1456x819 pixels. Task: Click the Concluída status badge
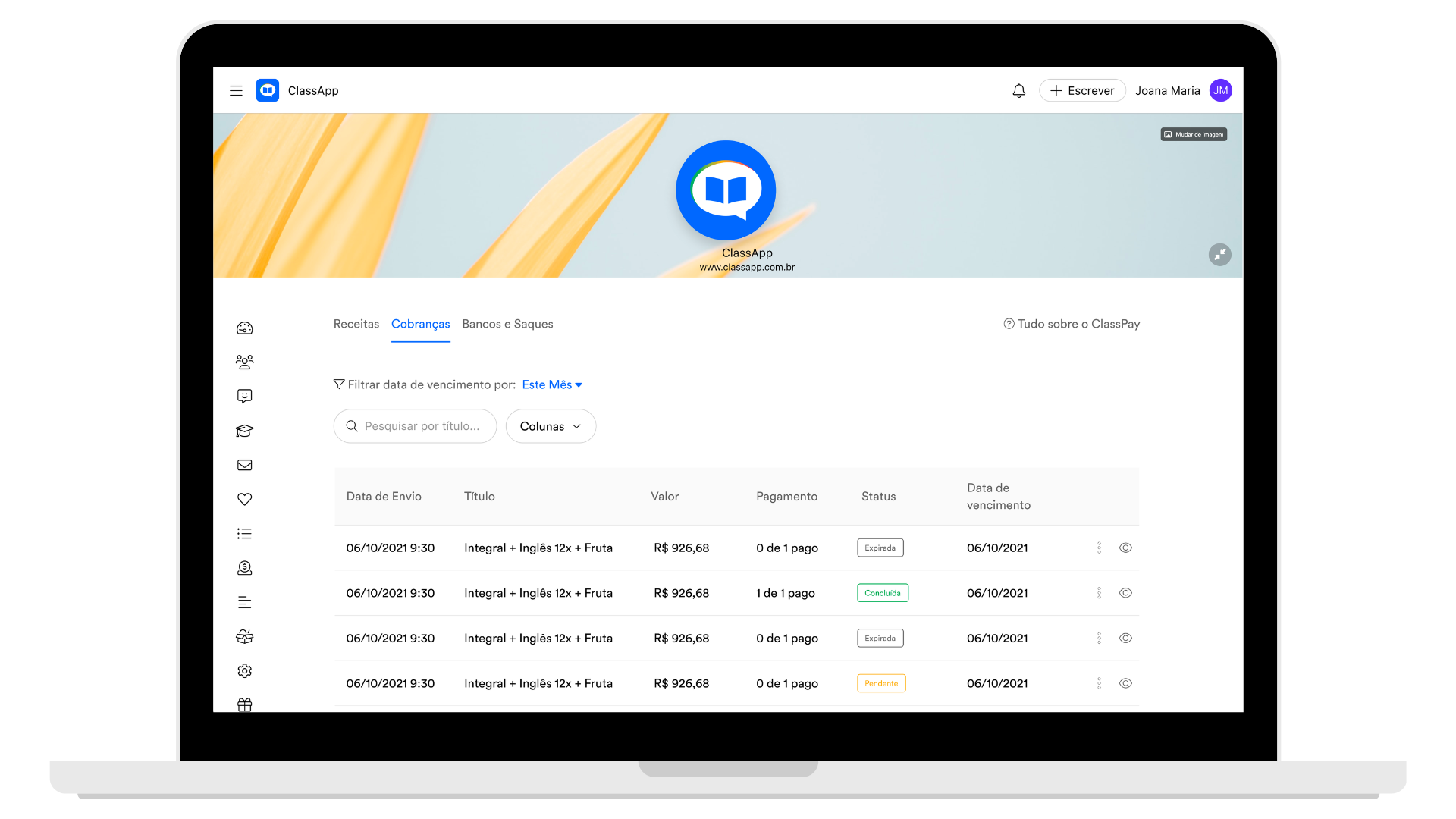coord(883,593)
